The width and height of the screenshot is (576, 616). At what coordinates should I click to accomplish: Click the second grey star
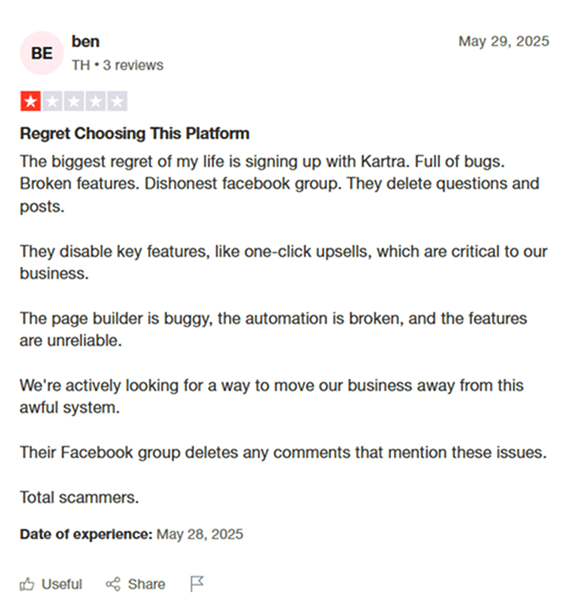(x=52, y=101)
